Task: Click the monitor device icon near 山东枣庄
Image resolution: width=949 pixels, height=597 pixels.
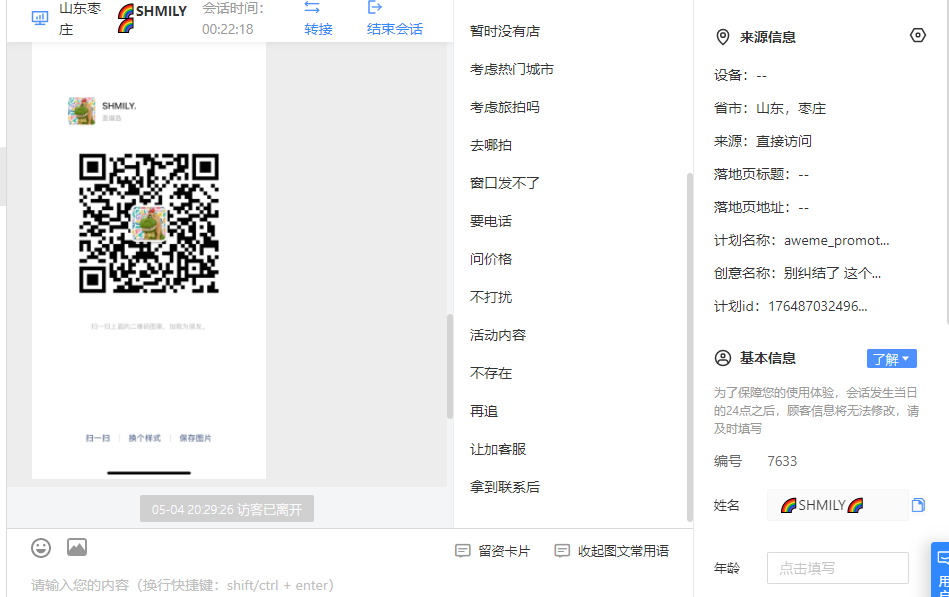Action: pyautogui.click(x=40, y=18)
